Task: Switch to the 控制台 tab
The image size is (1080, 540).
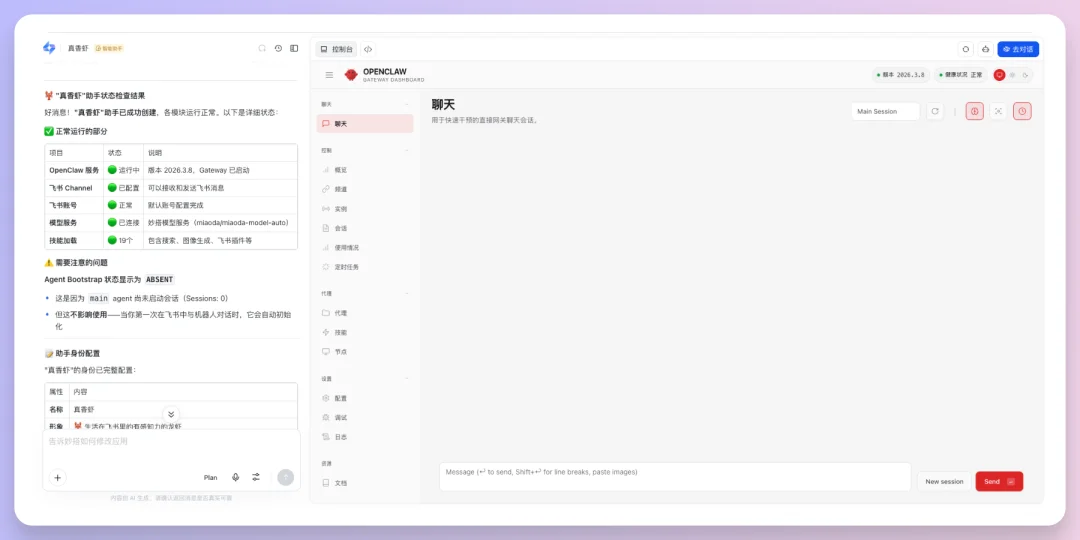Action: click(336, 49)
